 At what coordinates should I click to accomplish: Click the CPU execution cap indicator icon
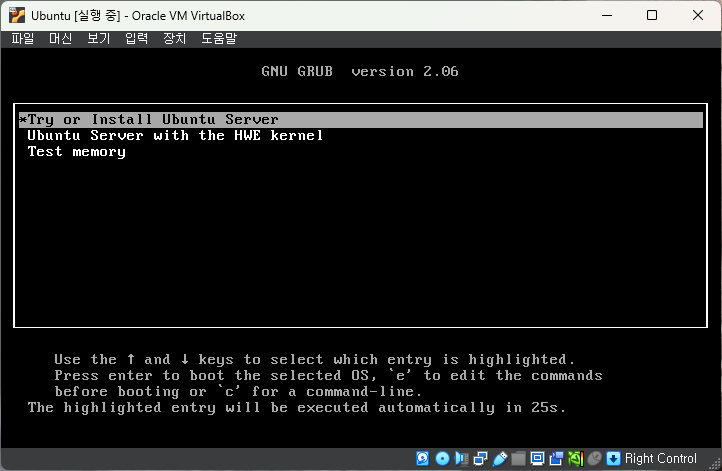(576, 459)
